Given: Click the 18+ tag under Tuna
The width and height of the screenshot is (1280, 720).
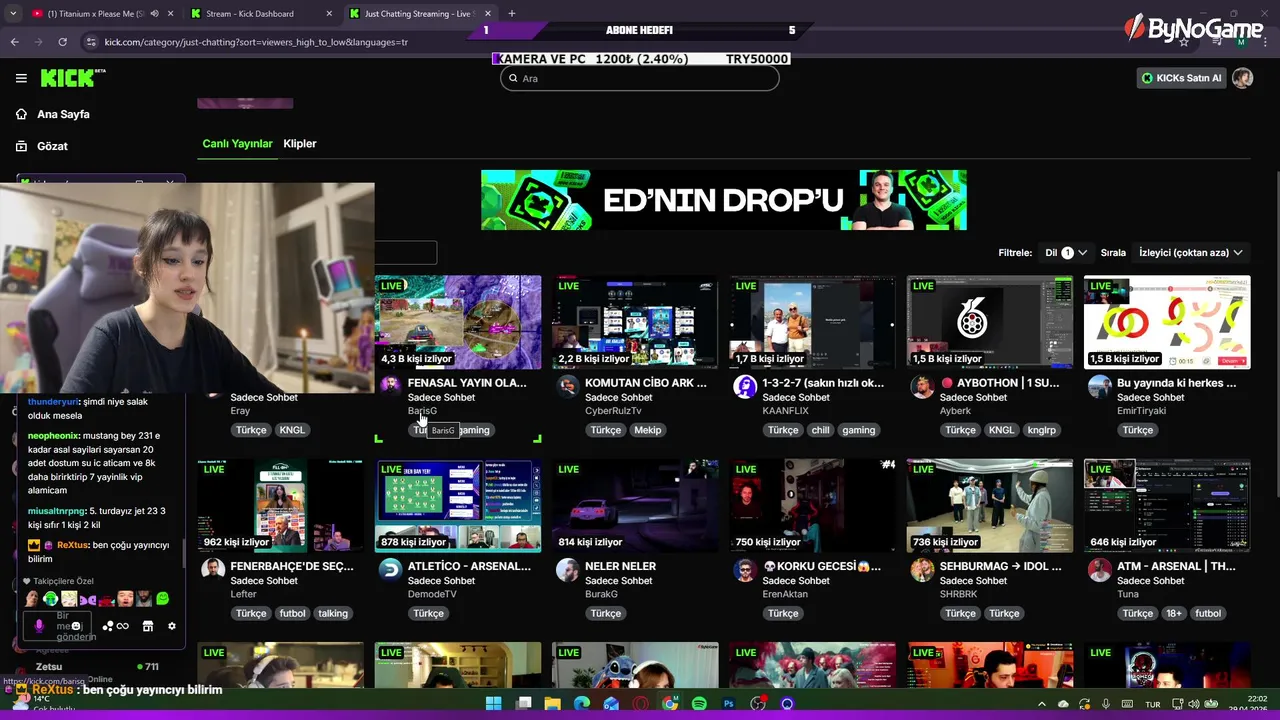Looking at the screenshot, I should 1174,613.
